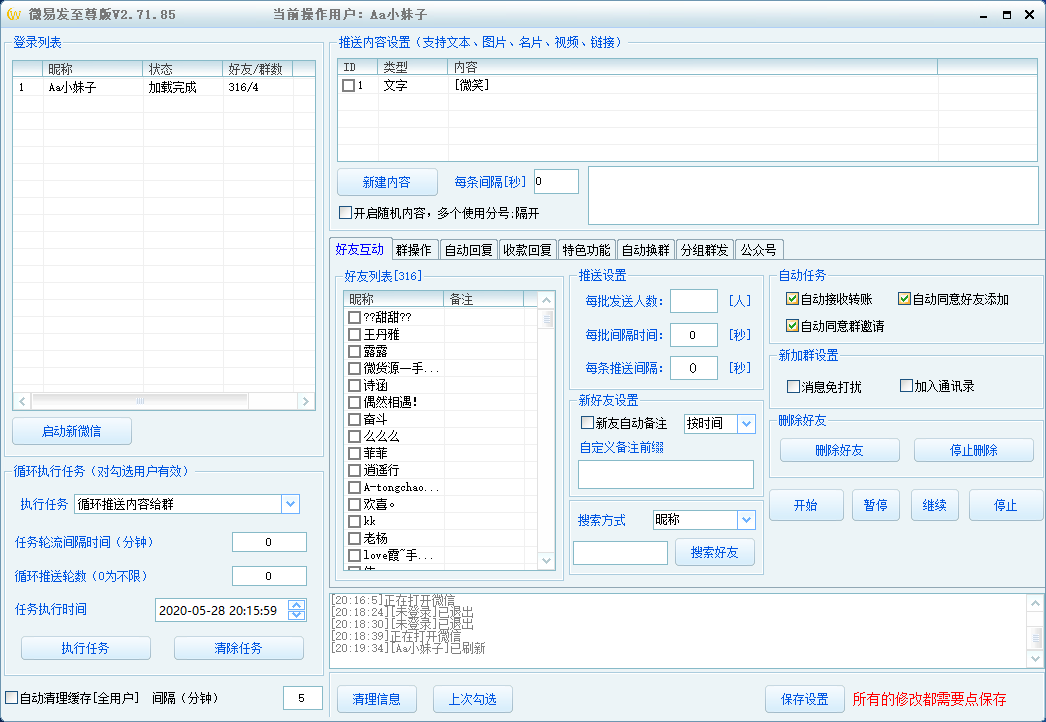Enable 自动接收转账 checkbox
The image size is (1046, 722).
[794, 298]
